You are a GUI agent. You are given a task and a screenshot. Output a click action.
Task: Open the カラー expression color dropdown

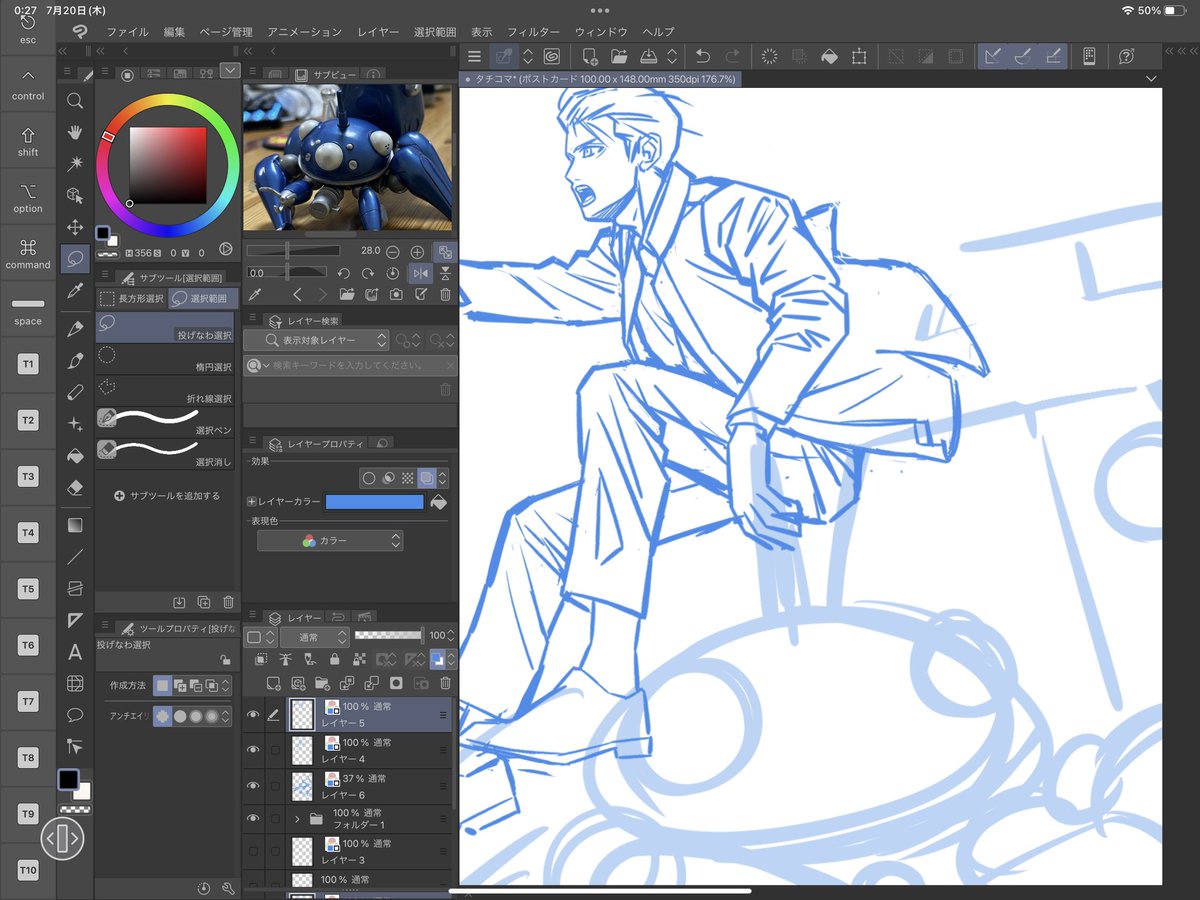click(x=330, y=540)
